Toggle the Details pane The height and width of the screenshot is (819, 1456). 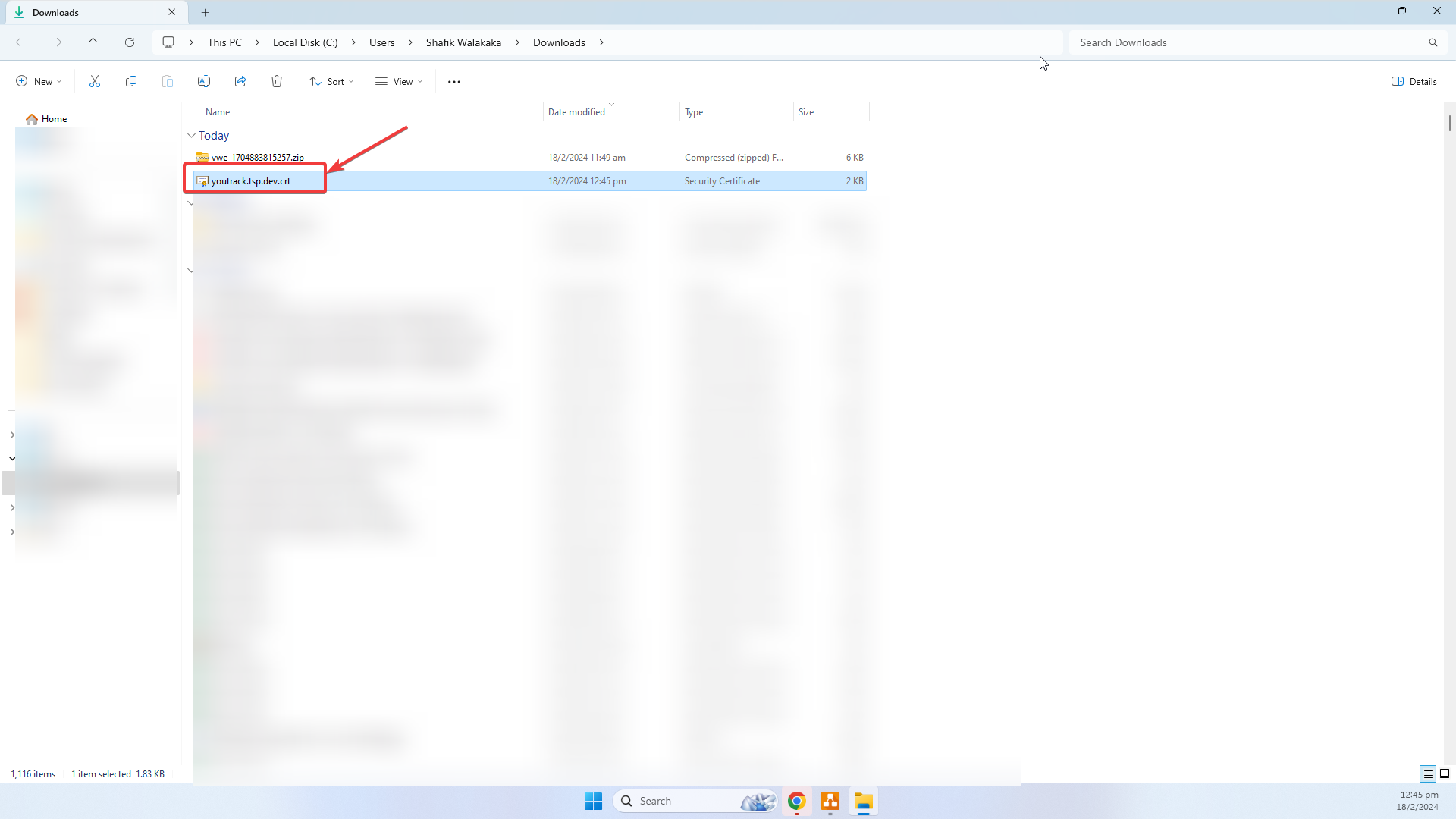point(1414,81)
